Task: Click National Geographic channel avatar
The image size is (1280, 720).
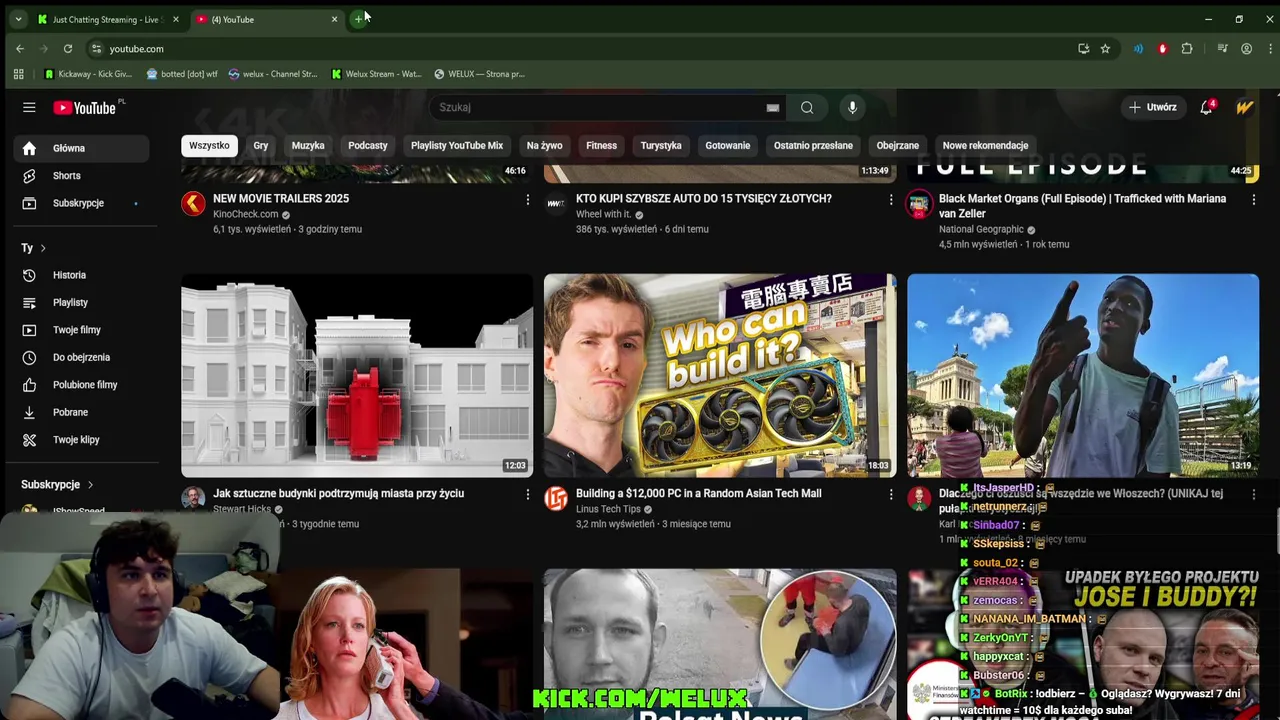Action: click(x=919, y=204)
